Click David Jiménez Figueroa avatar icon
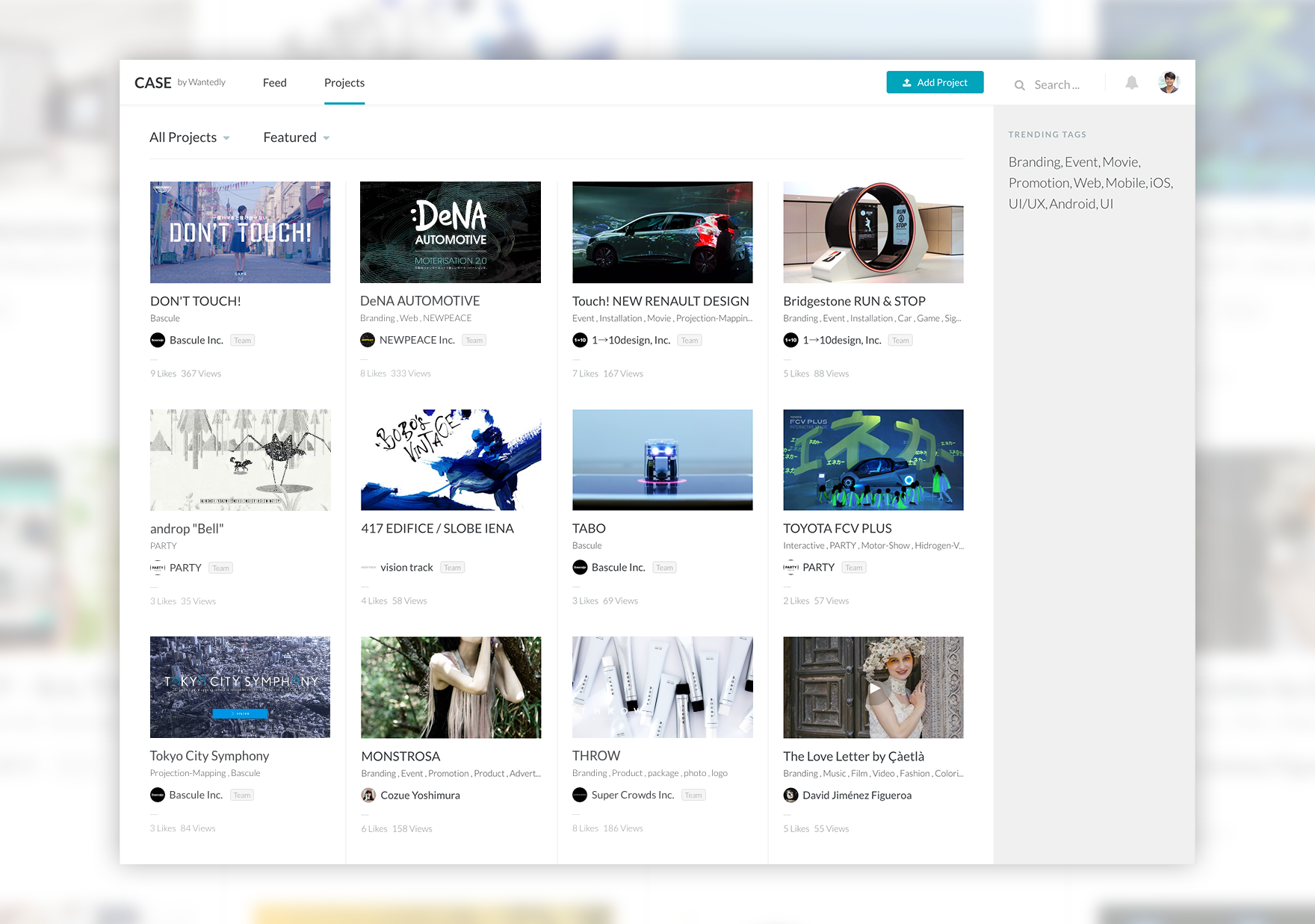 790,795
